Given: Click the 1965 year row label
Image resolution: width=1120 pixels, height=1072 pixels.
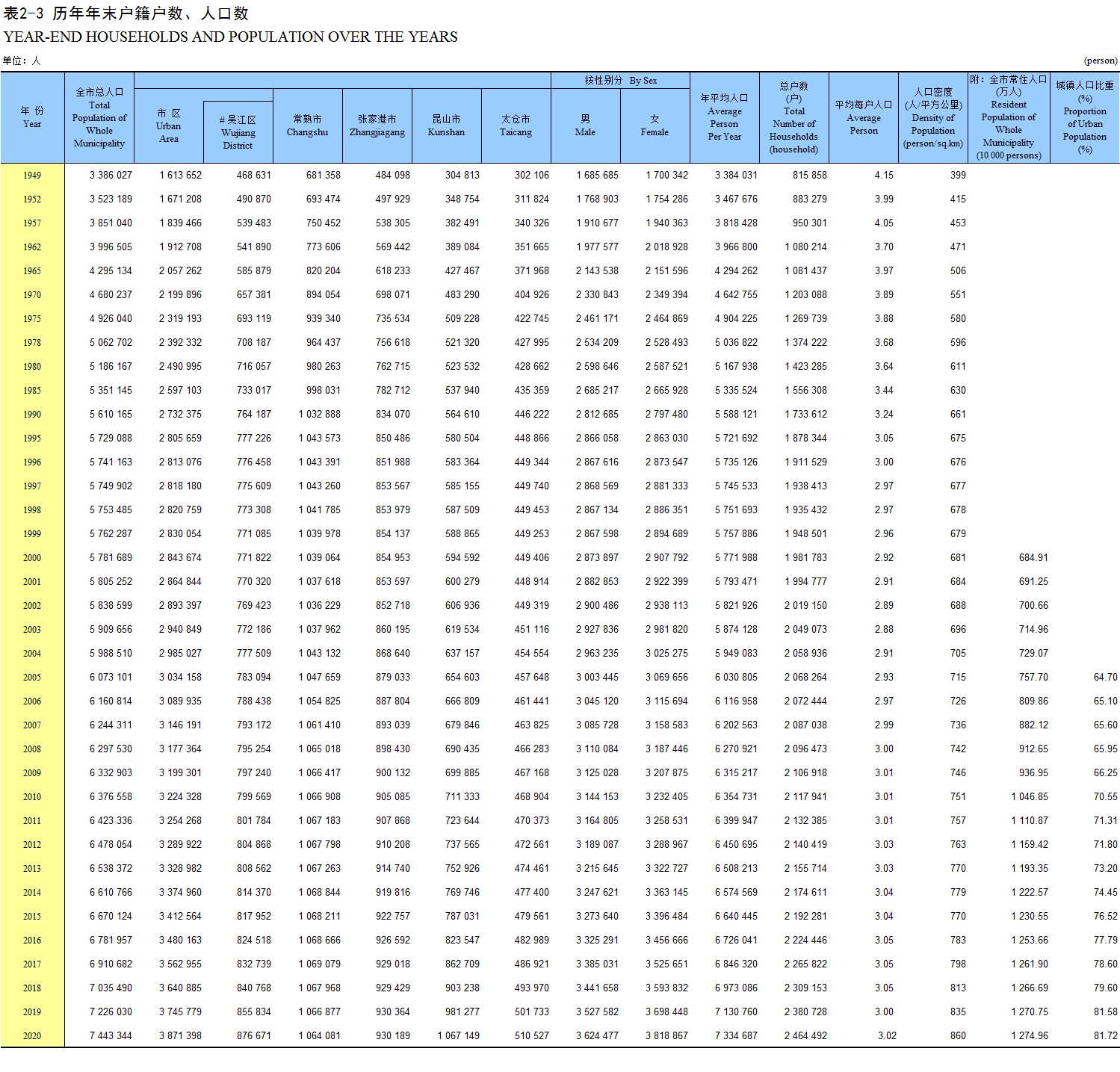Looking at the screenshot, I should (x=32, y=271).
